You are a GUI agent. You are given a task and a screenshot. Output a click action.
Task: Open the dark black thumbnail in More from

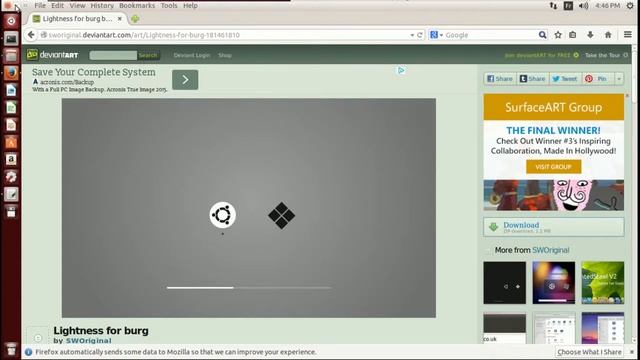[x=504, y=283]
